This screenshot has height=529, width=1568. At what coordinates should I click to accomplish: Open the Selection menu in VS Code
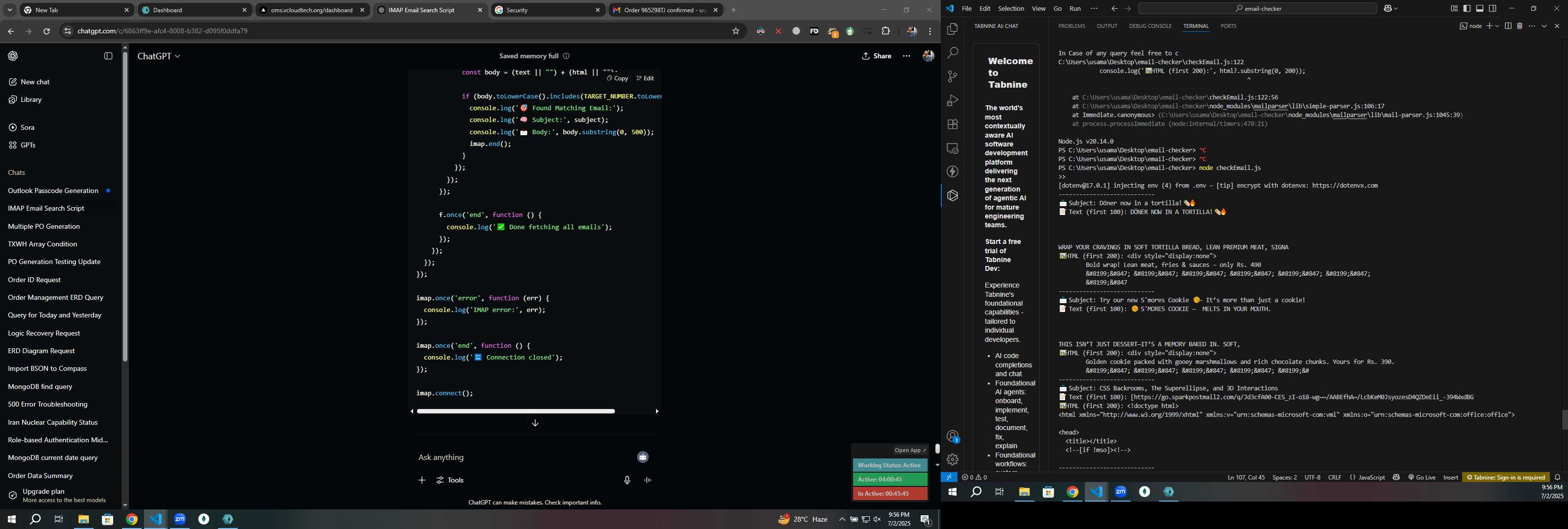[1011, 8]
